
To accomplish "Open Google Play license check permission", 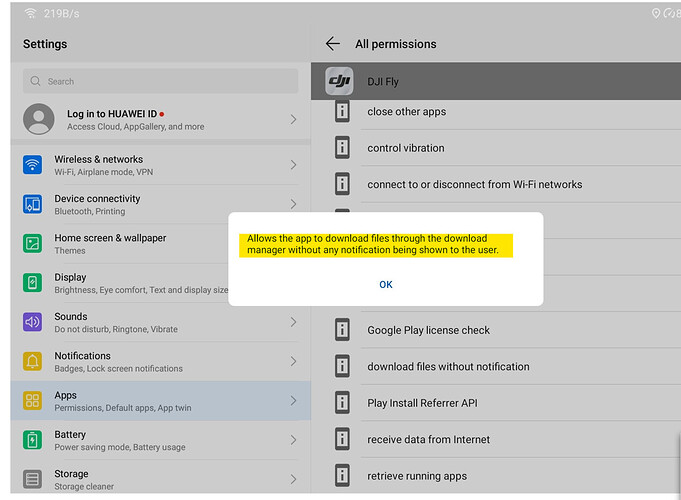I will coord(496,330).
